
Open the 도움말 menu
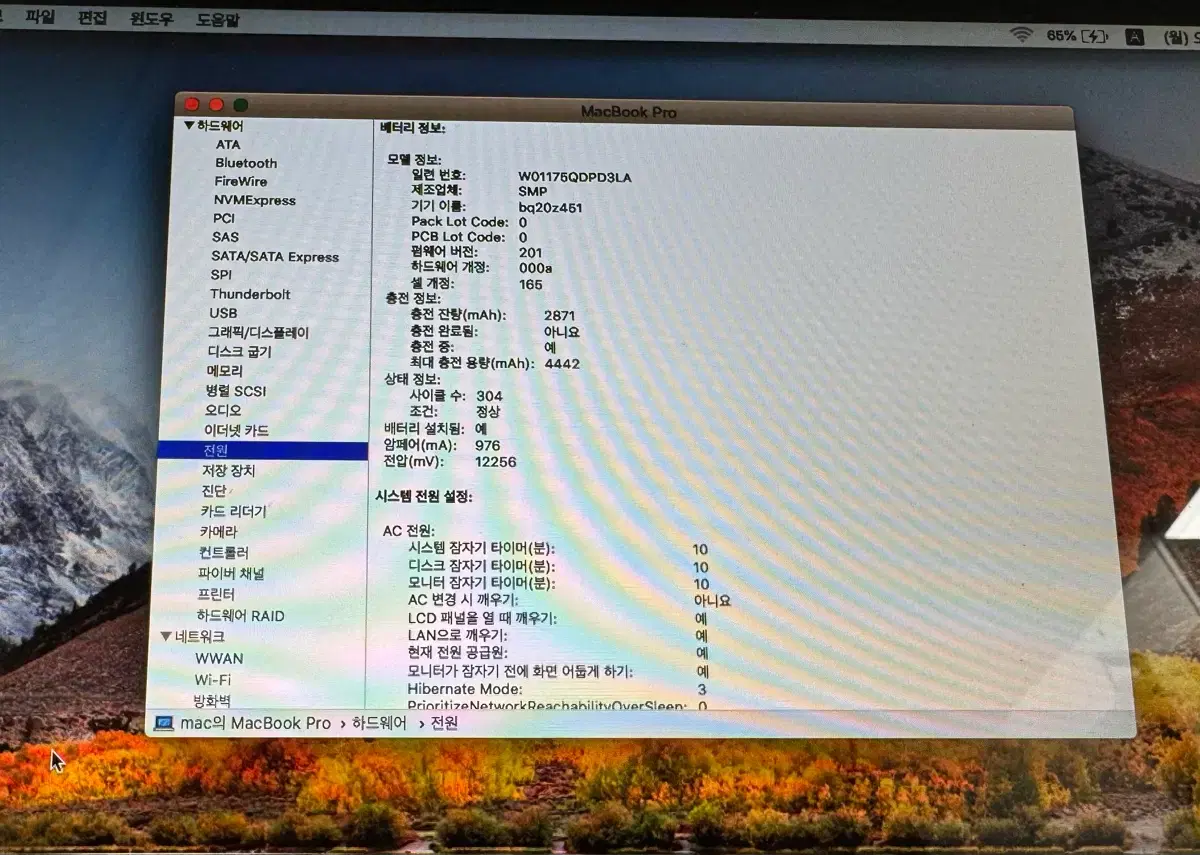click(x=218, y=20)
